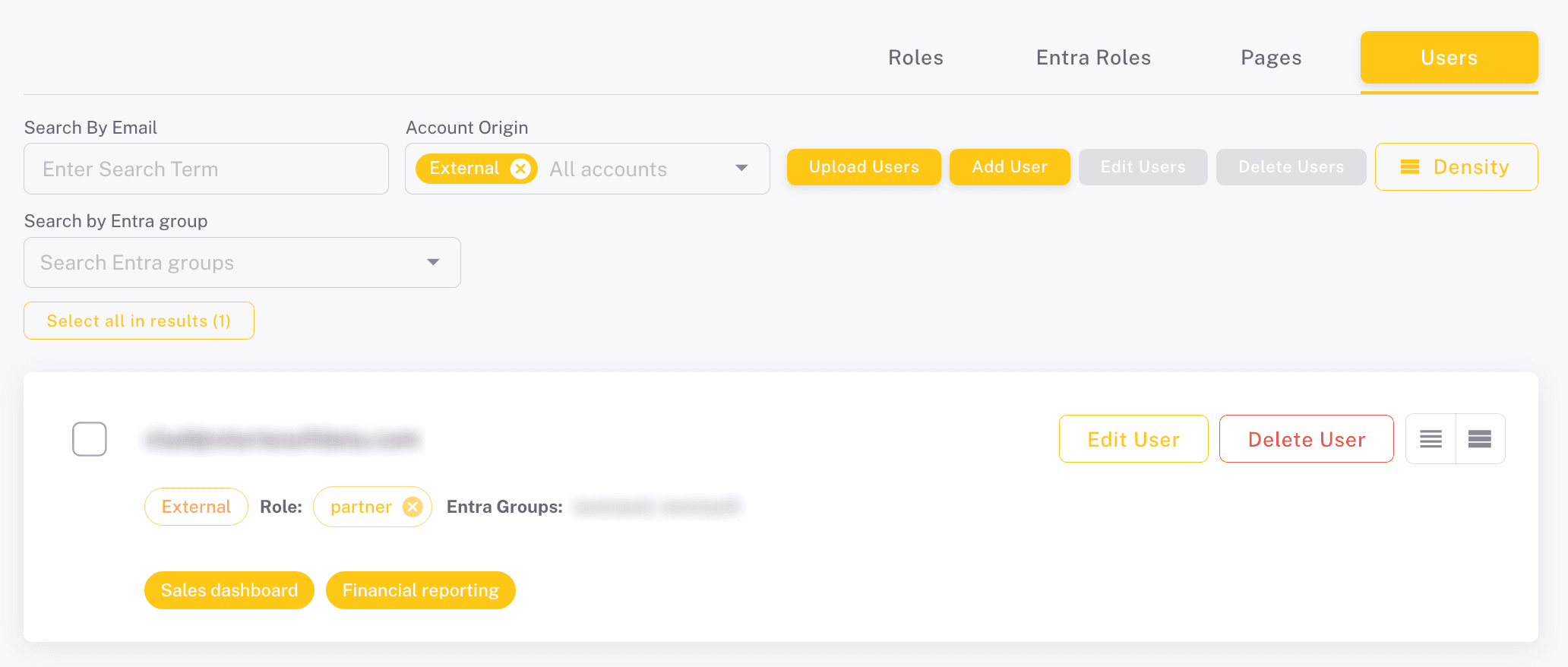Switch to the Entra Roles tab
This screenshot has width=1568, height=667.
tap(1094, 58)
